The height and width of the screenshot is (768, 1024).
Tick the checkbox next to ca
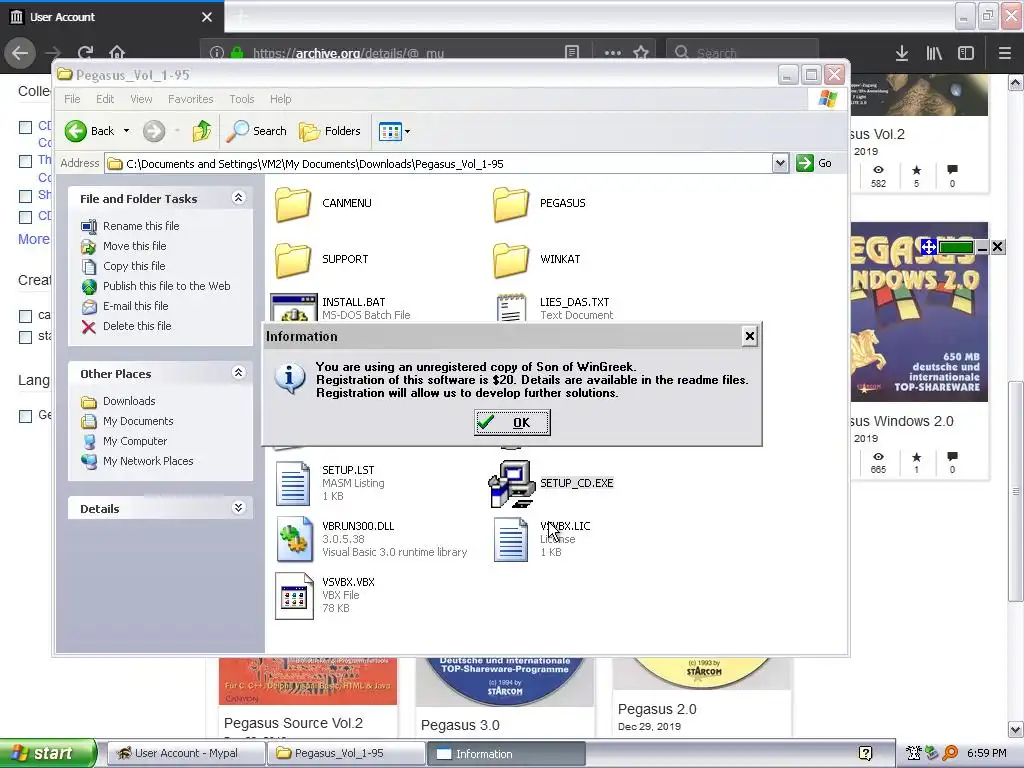click(25, 316)
